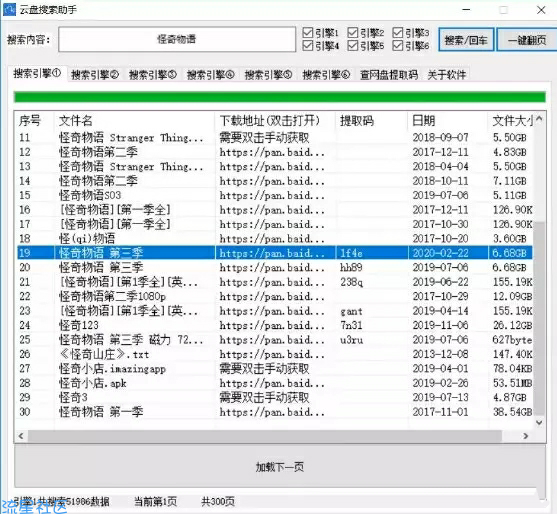Click the horizontal scrollbar thumb
The width and height of the screenshot is (557, 514).
pyautogui.click(x=265, y=436)
